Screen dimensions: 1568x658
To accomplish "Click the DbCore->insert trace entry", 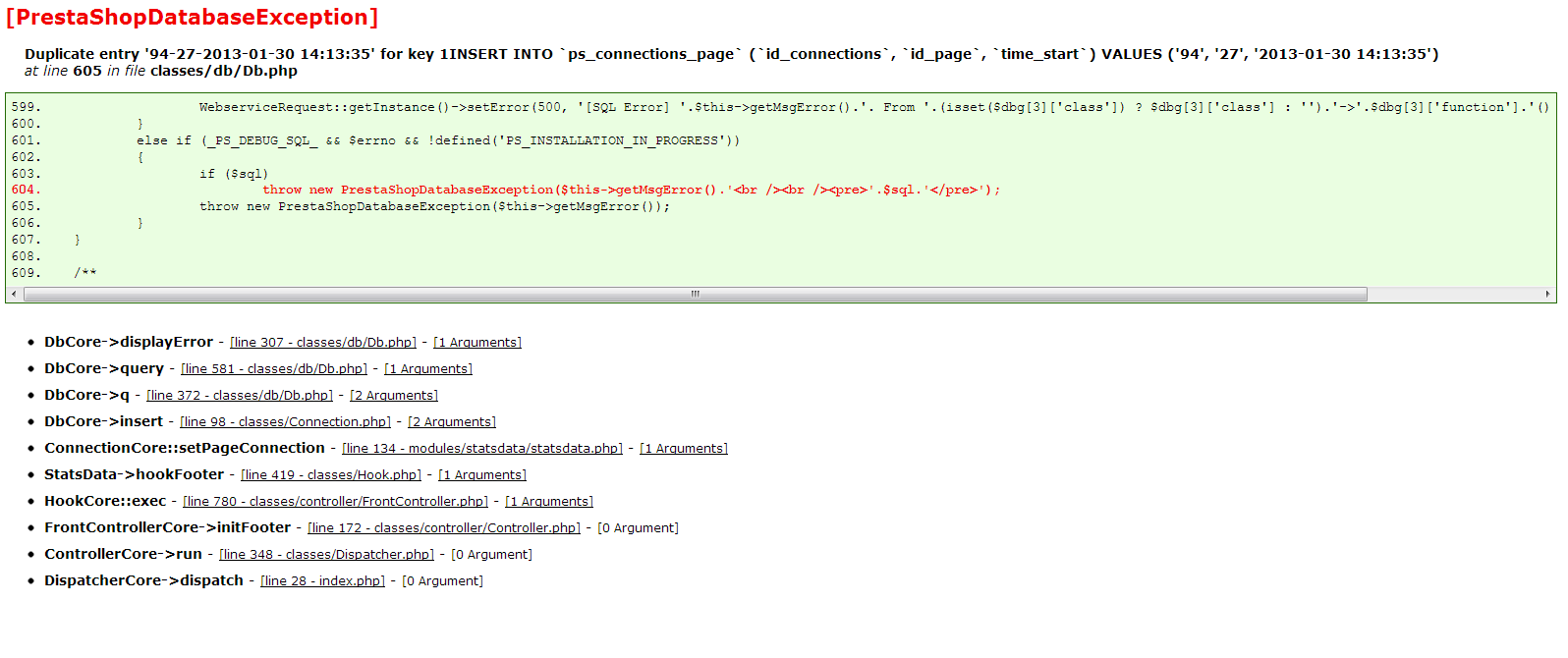I will pos(103,421).
